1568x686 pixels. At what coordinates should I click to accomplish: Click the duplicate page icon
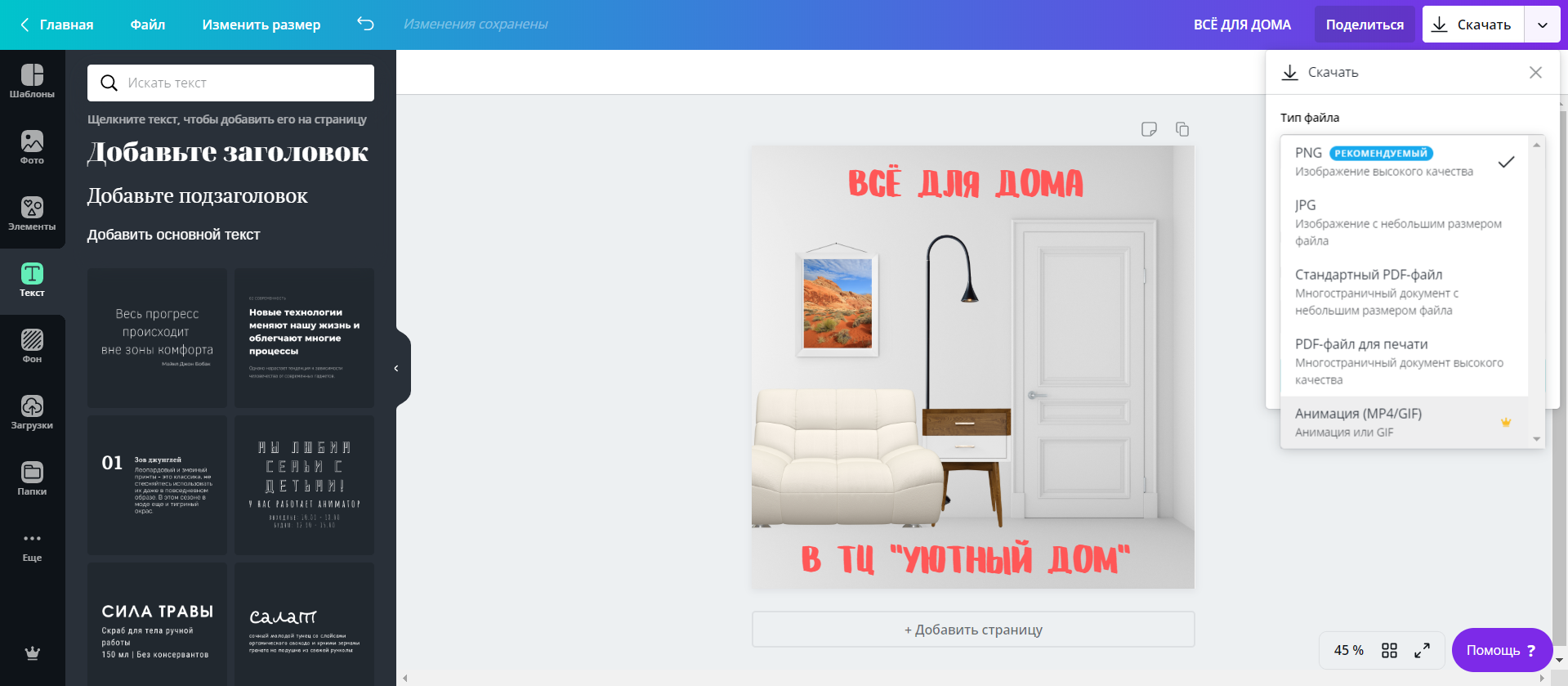coord(1182,129)
